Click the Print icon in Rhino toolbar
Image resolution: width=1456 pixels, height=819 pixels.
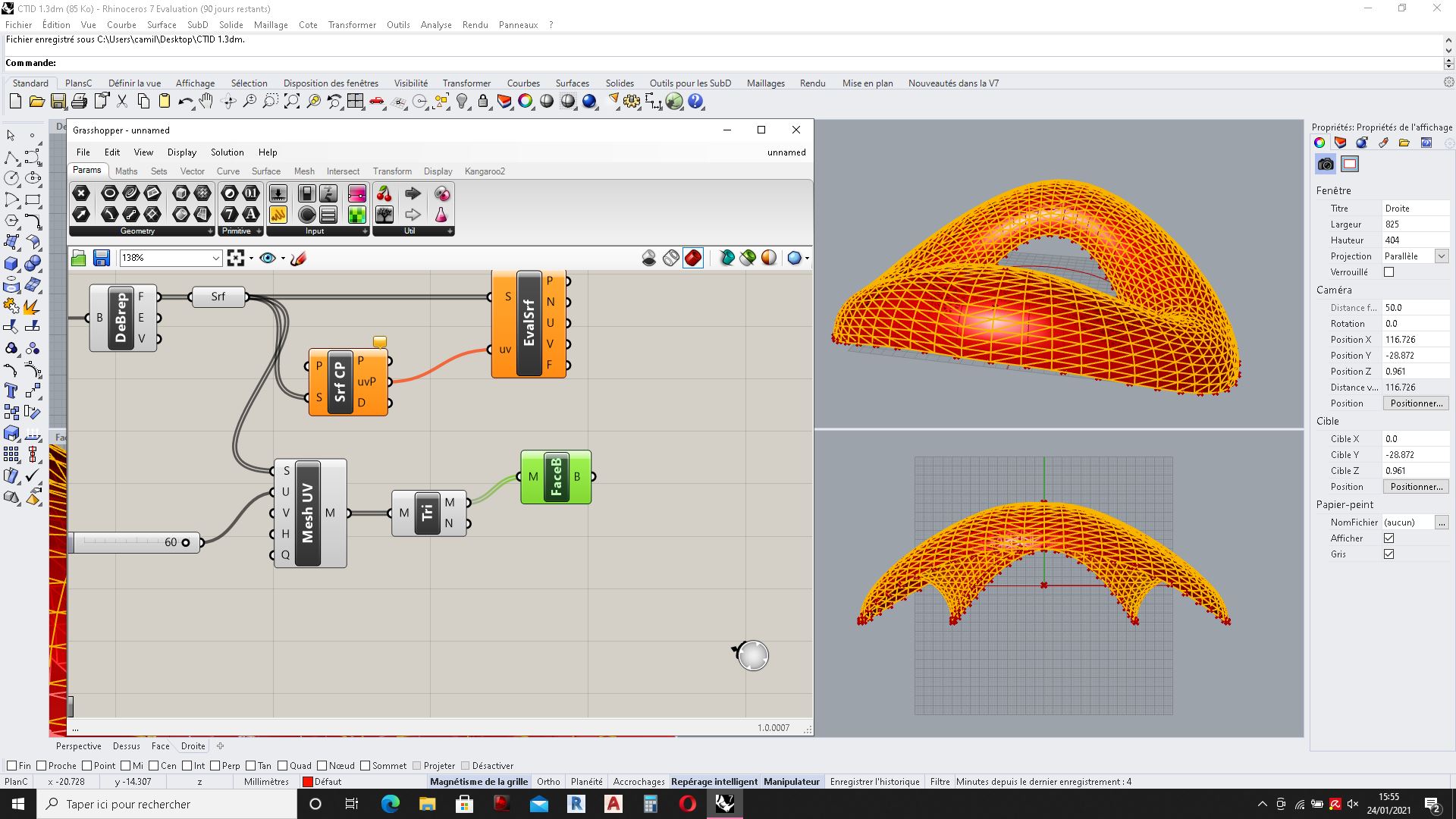pyautogui.click(x=79, y=101)
